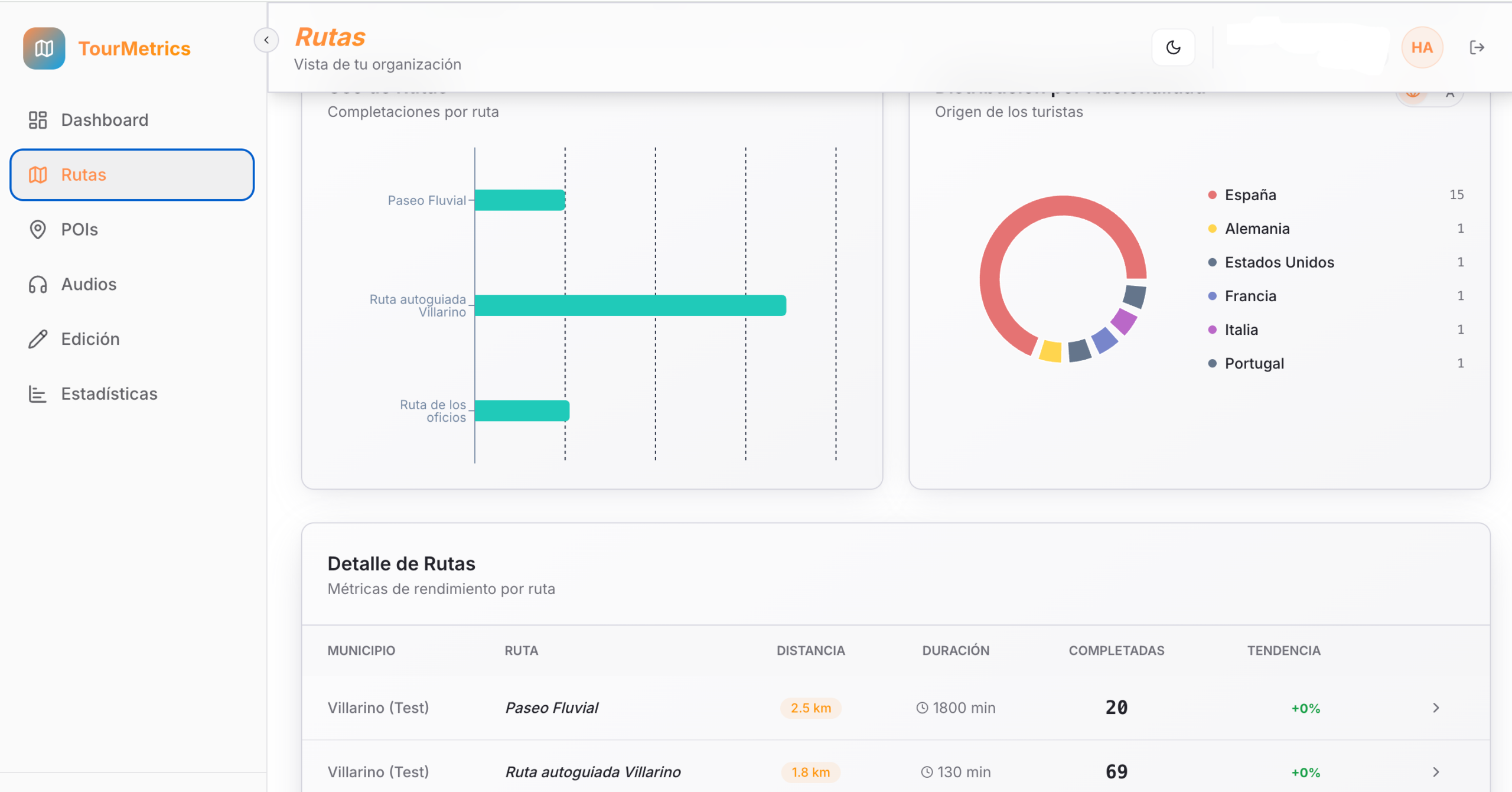Image resolution: width=1512 pixels, height=792 pixels.
Task: Collapse the sidebar with the chevron button
Action: point(266,40)
